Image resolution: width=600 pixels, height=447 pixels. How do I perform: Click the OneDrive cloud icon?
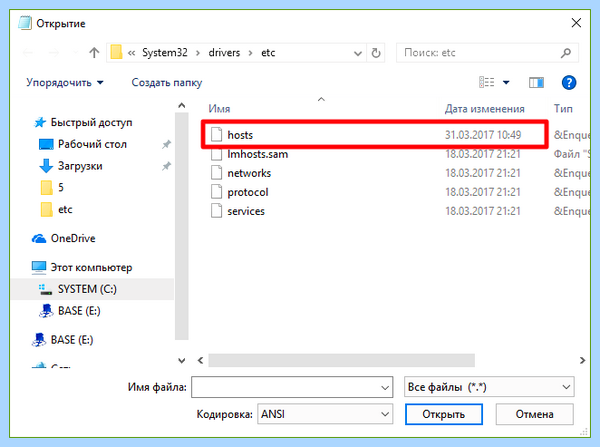(39, 238)
